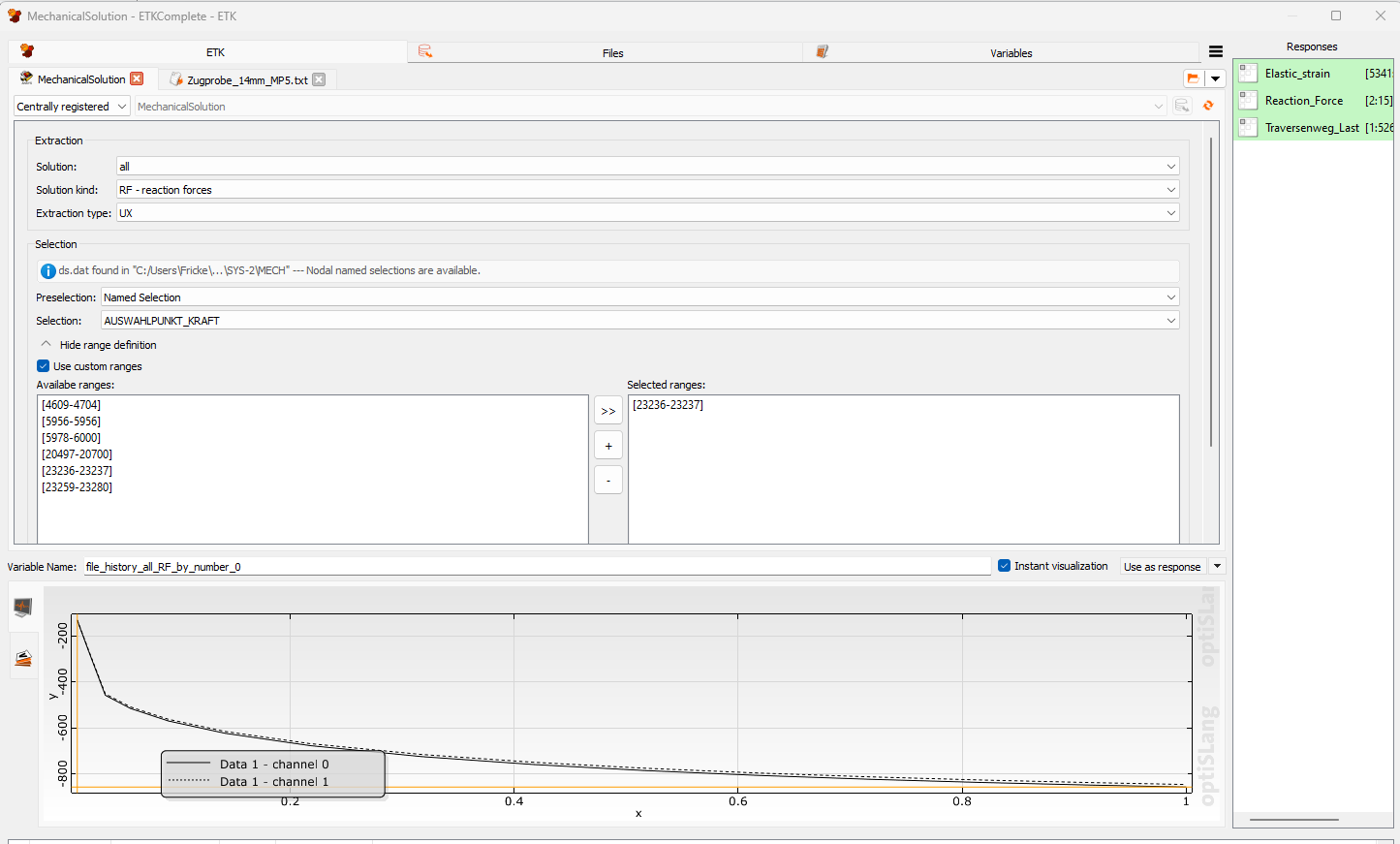This screenshot has height=844, width=1400.
Task: Select [23236-23237] in Selected ranges
Action: click(669, 405)
